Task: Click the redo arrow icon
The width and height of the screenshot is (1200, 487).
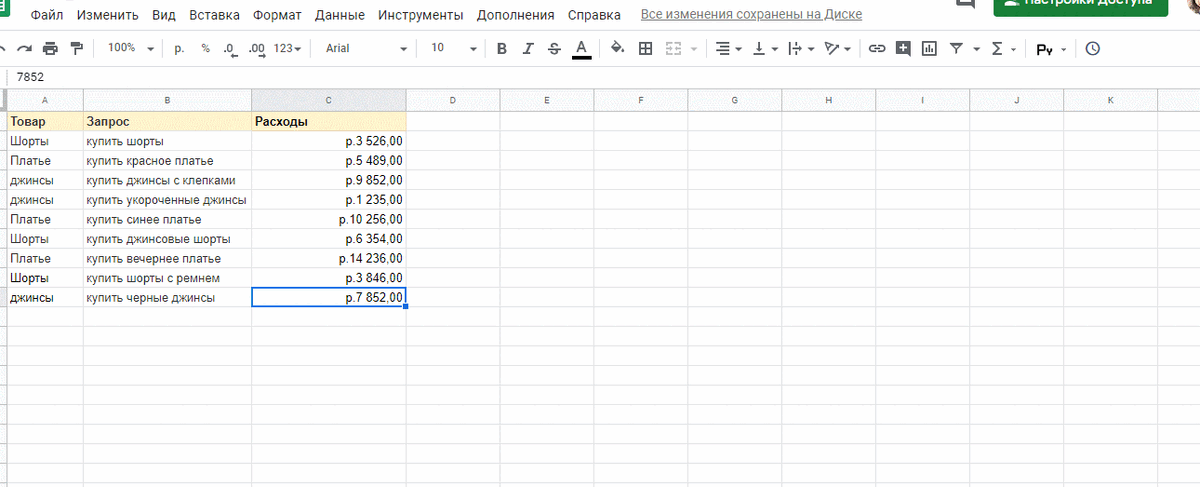Action: point(24,48)
